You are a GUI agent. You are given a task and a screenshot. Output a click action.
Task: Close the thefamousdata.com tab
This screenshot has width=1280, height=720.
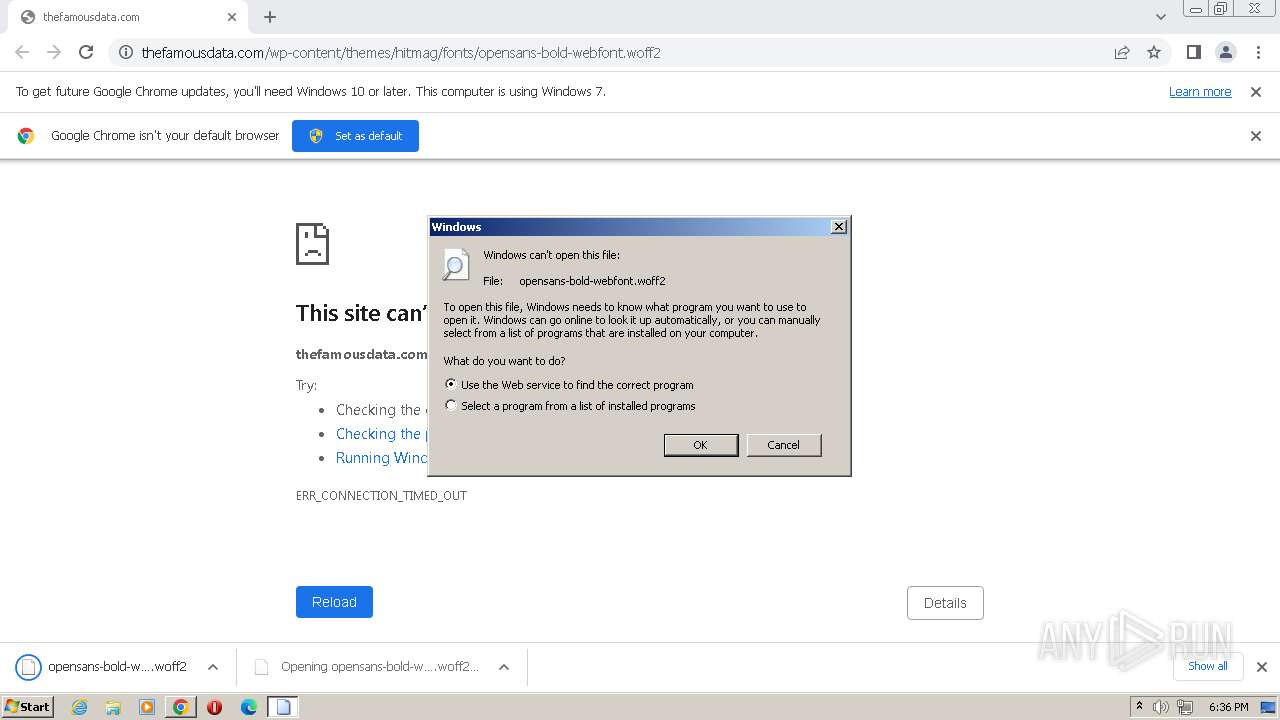click(232, 17)
